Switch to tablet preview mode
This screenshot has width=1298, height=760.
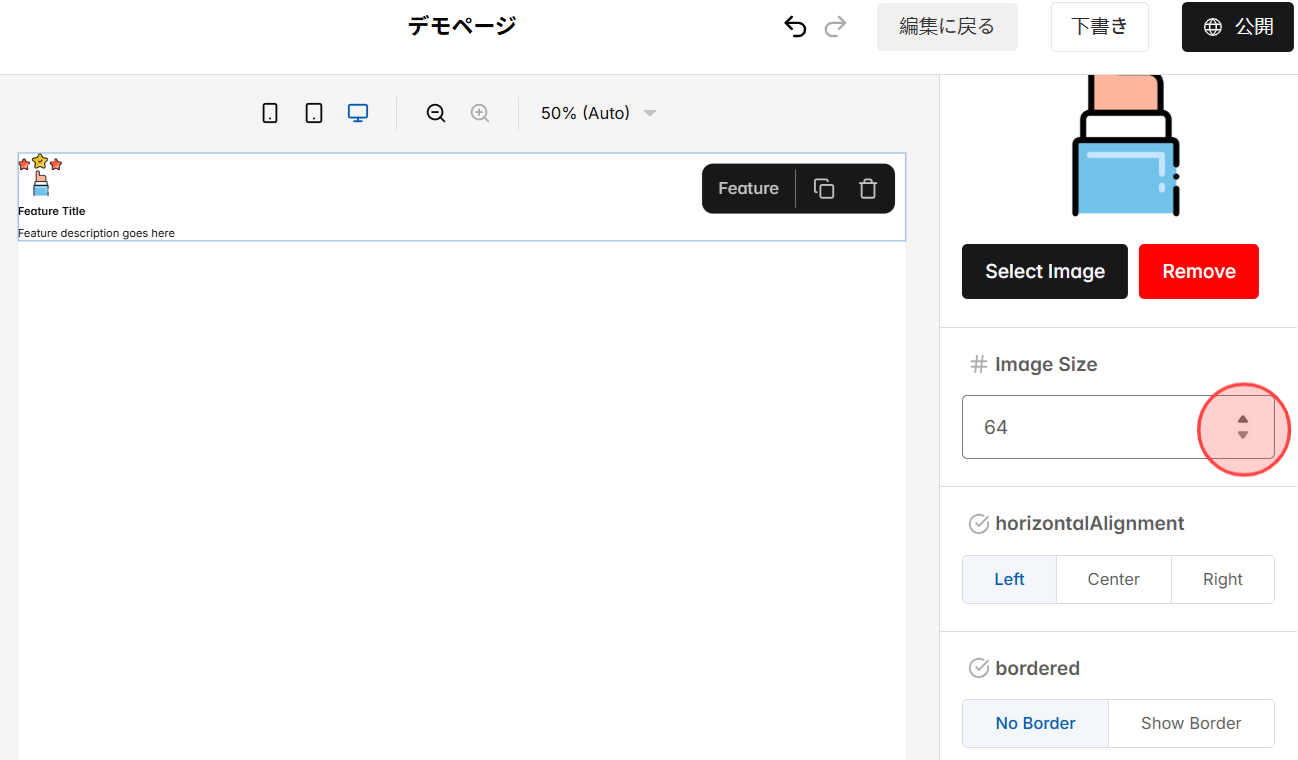313,113
